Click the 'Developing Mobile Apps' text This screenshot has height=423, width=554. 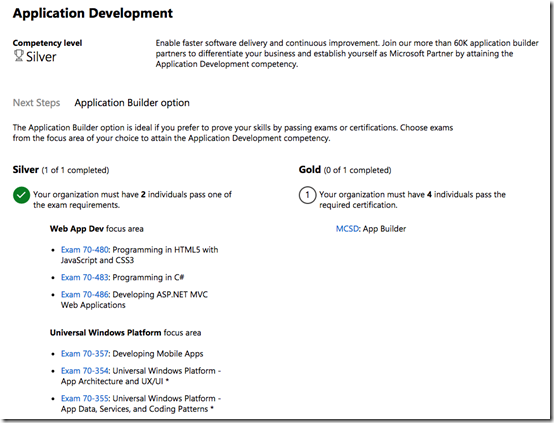click(158, 354)
